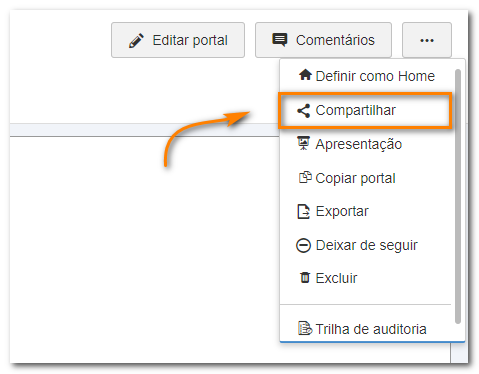This screenshot has height=374, width=479.
Task: Click the export file icon
Action: [x=303, y=211]
